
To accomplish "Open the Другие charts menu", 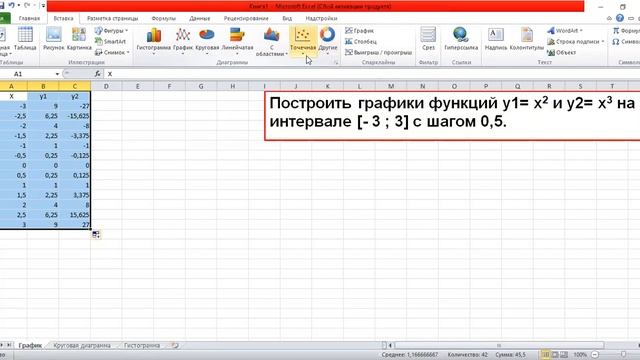I will click(327, 41).
